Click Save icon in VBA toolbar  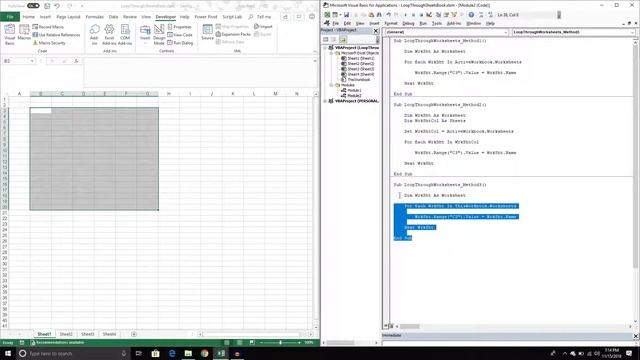(x=346, y=15)
